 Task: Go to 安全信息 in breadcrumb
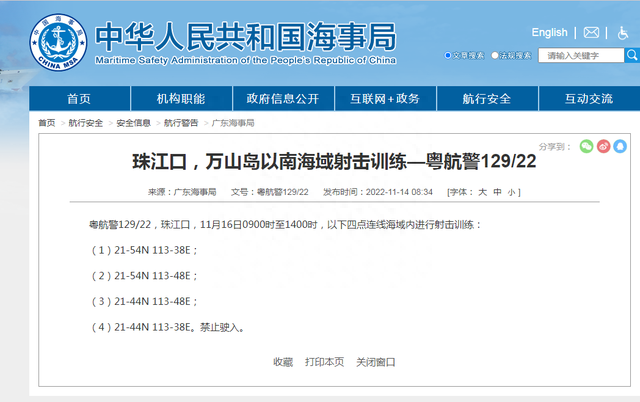click(133, 123)
